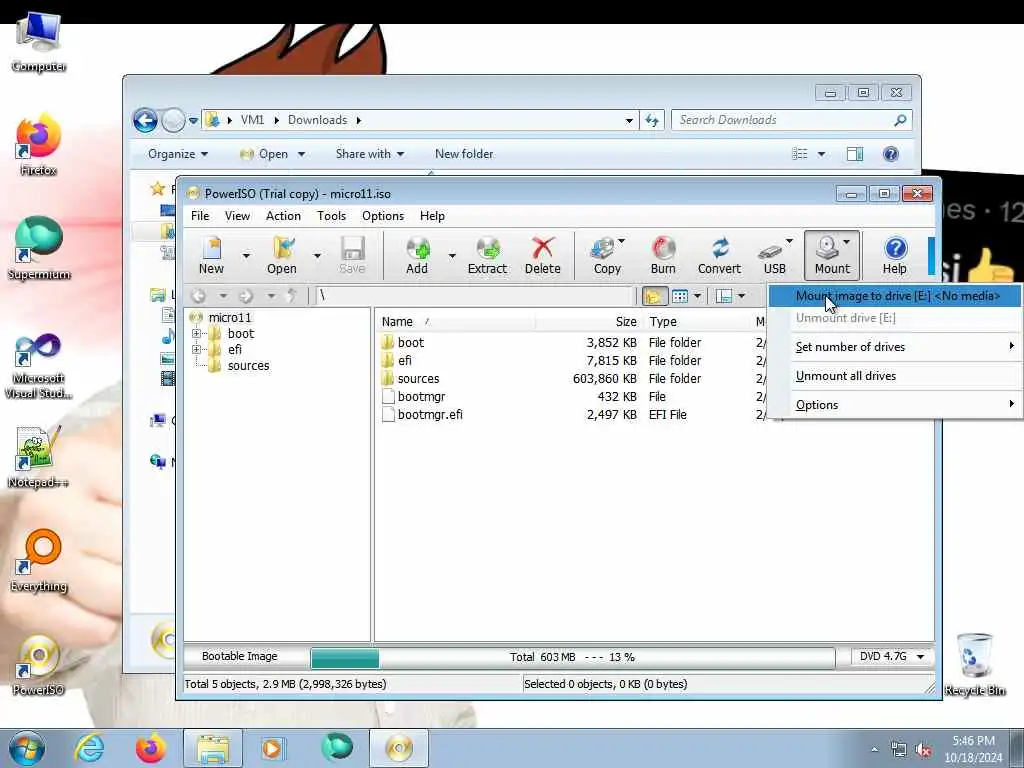Click the Burn toolbar icon
Viewport: 1024px width, 768px height.
663,255
